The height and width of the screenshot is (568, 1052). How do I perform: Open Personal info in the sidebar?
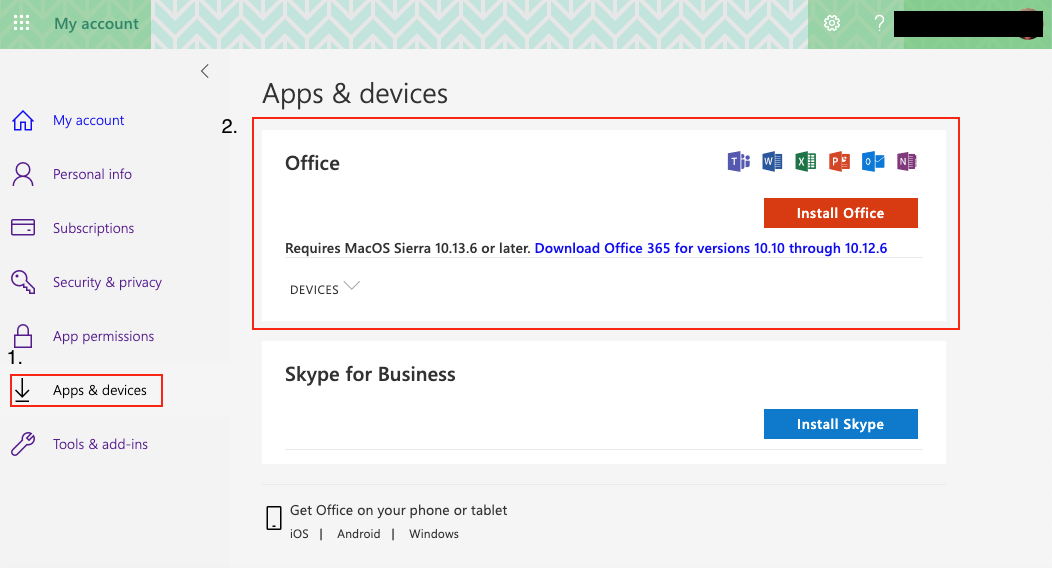tap(93, 174)
